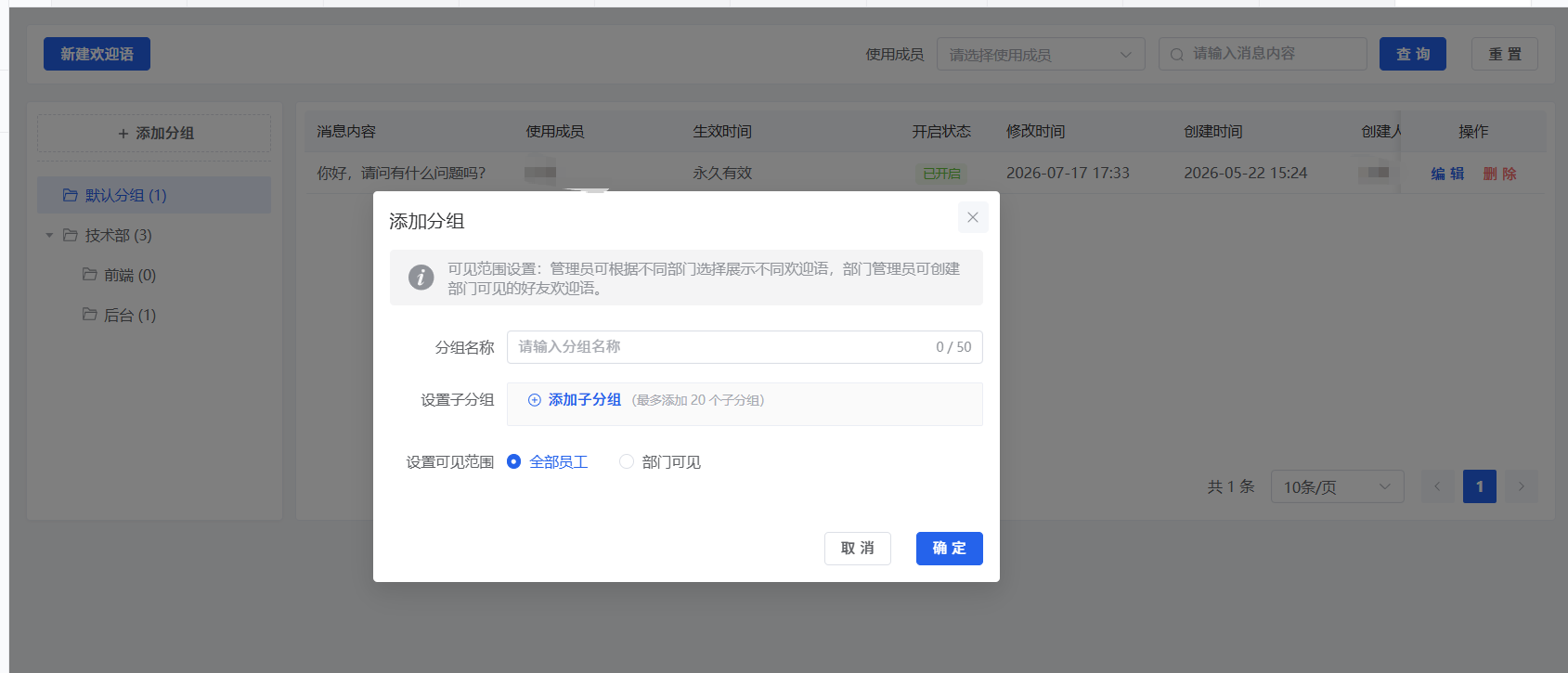Screen dimensions: 1568x673
Task: Click the info icon in the notice banner
Action: (x=421, y=277)
